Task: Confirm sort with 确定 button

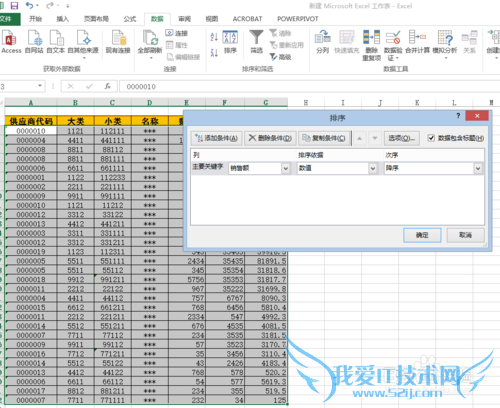Action: [x=422, y=235]
